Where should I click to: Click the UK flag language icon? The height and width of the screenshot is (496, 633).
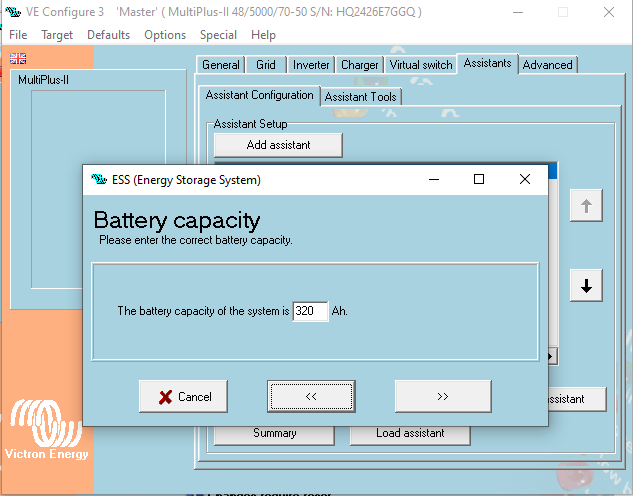tap(18, 58)
